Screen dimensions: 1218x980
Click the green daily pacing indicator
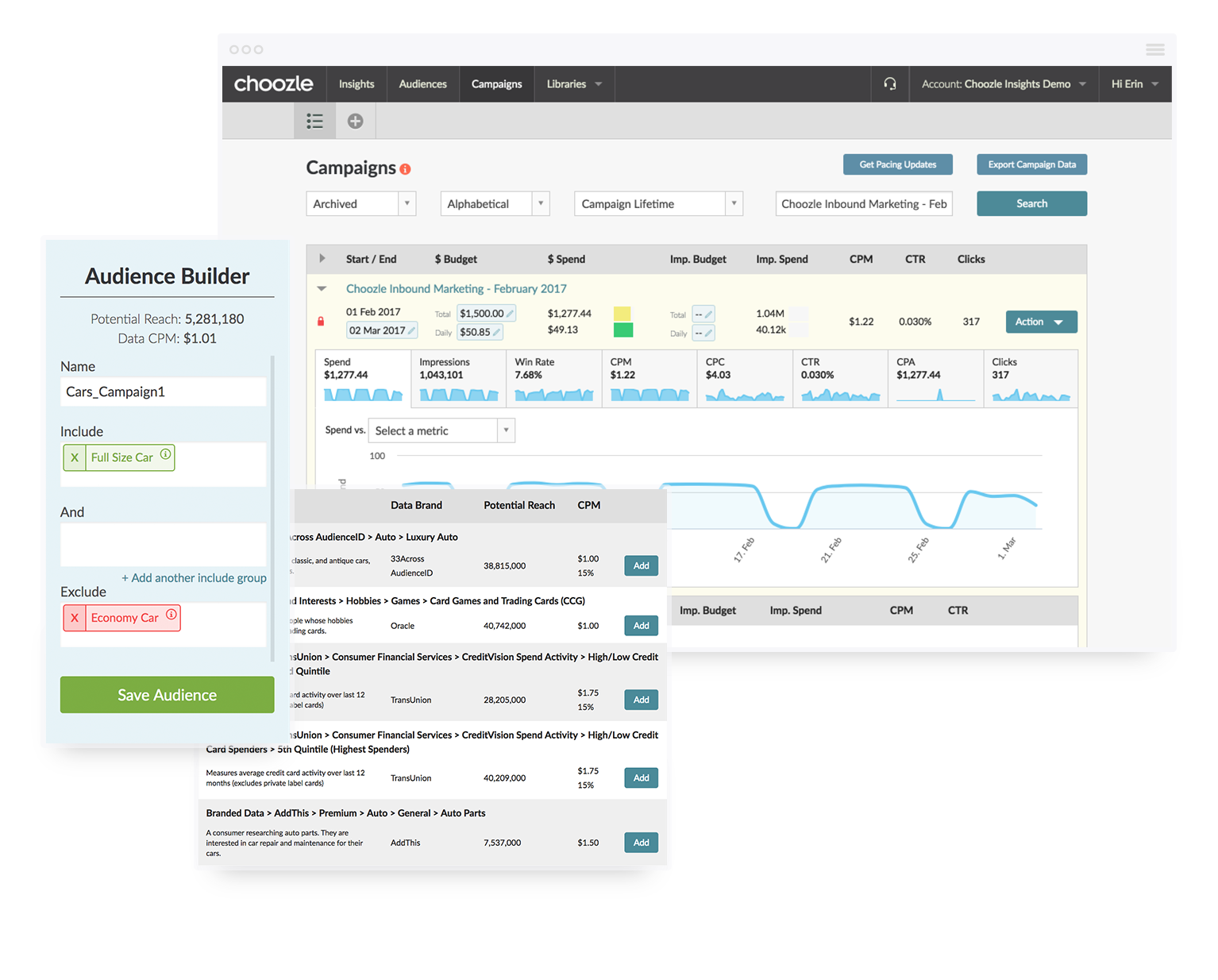[x=623, y=330]
